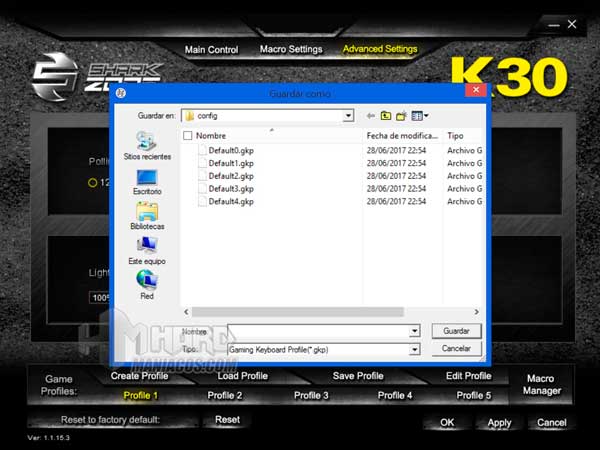This screenshot has width=600, height=450.
Task: Switch to Profile 5
Action: (474, 395)
